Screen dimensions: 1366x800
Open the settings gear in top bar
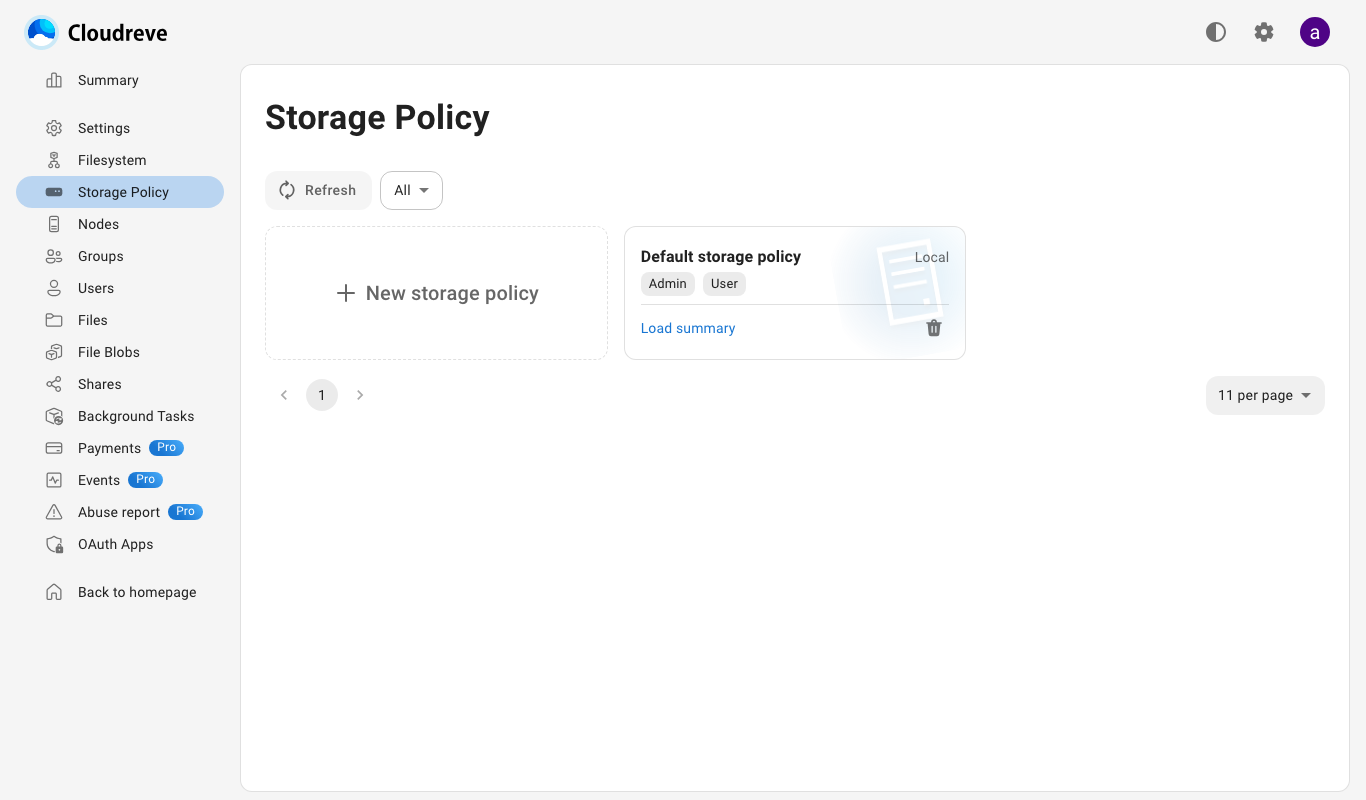(1264, 32)
